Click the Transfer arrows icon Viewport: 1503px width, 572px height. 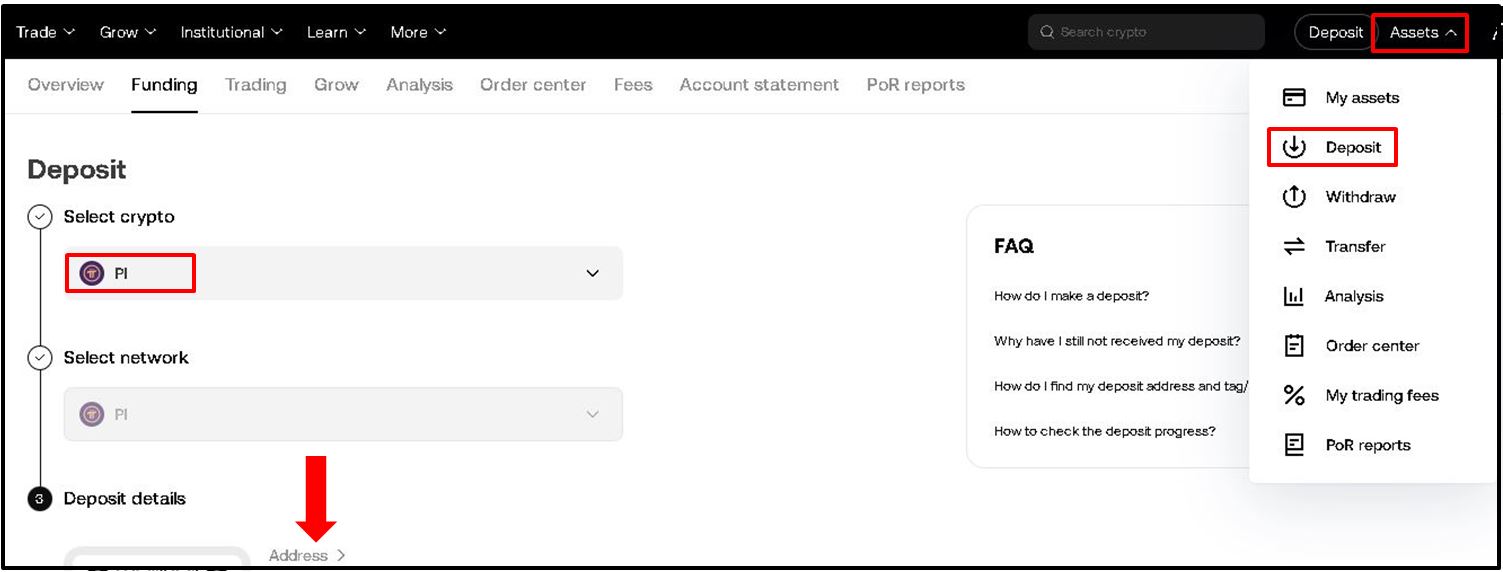[x=1294, y=247]
